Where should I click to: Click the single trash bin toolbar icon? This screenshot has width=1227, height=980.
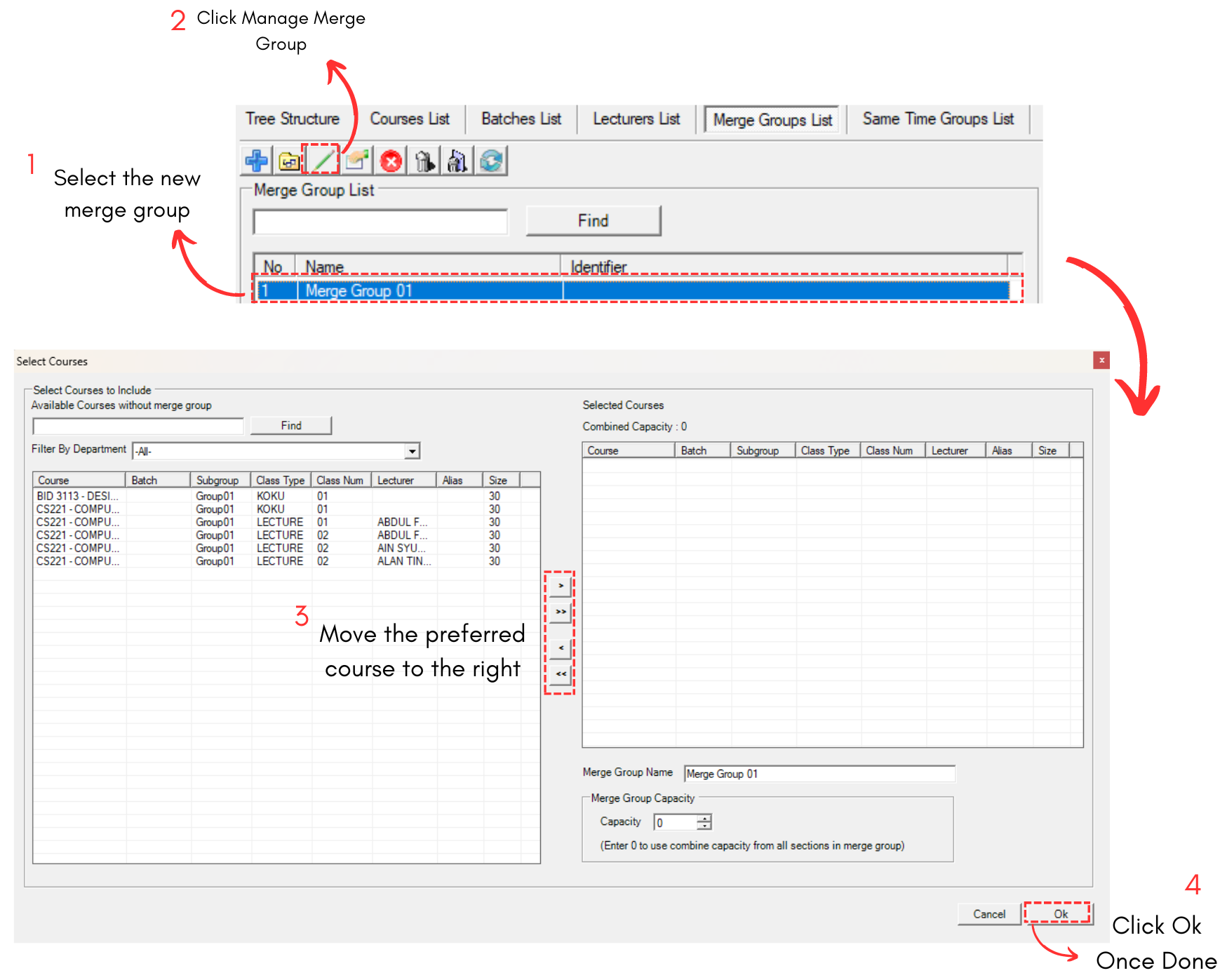pos(424,161)
